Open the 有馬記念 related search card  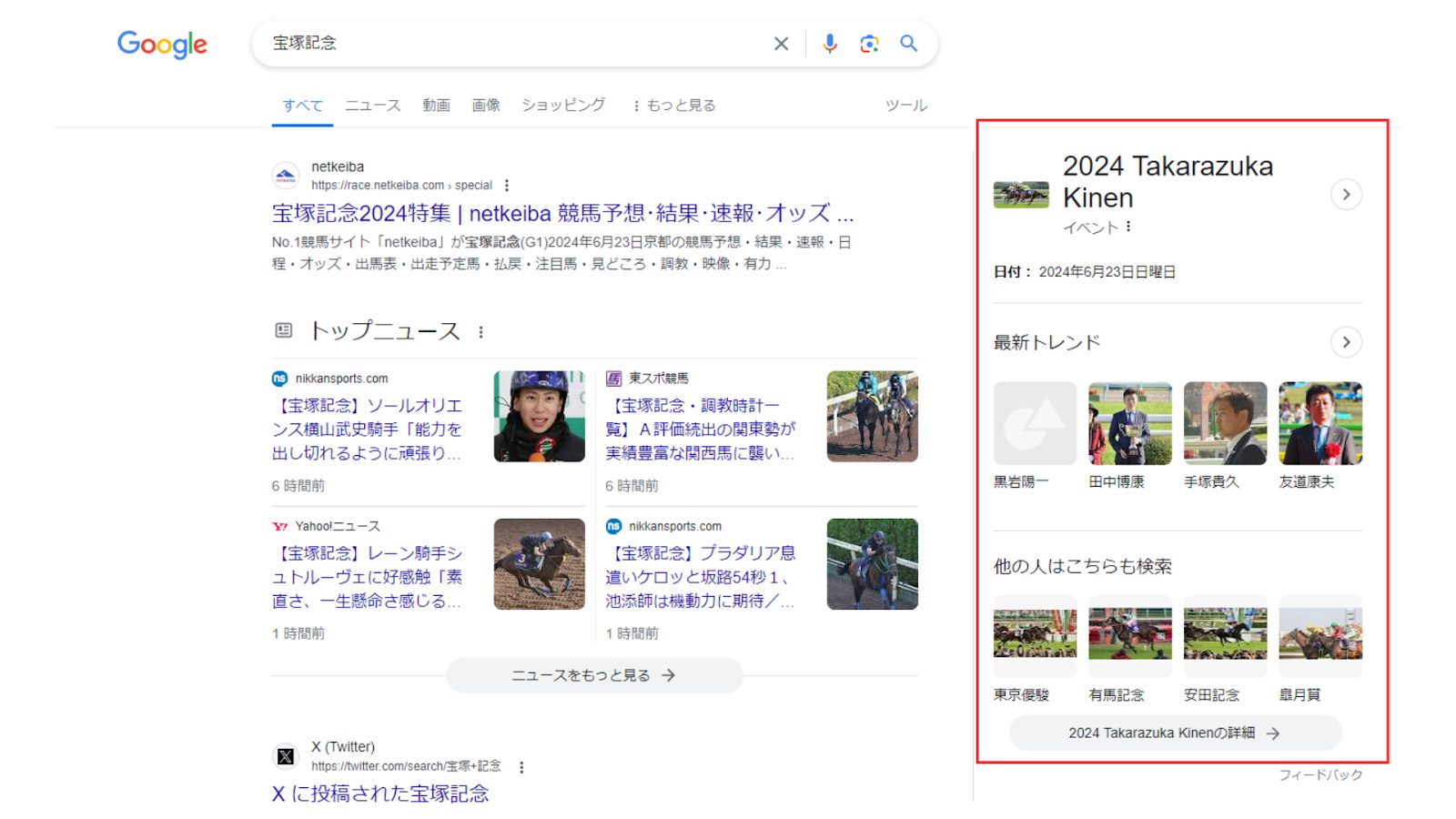1130,649
